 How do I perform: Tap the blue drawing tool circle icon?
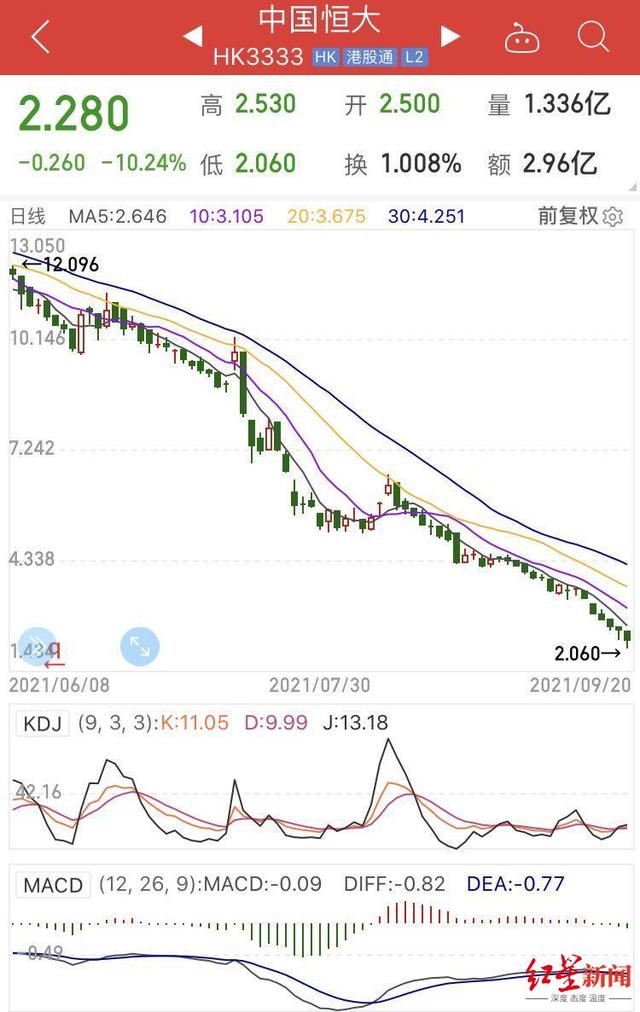(x=37, y=646)
